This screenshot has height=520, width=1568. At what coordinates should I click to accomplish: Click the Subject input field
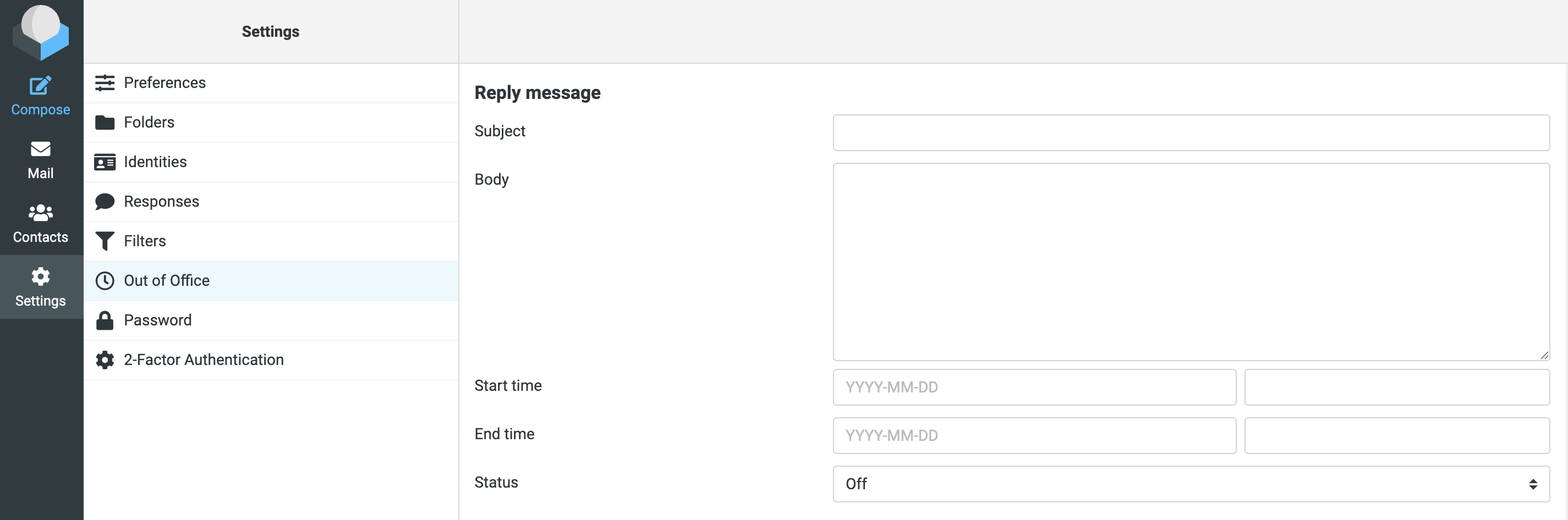(x=1191, y=132)
